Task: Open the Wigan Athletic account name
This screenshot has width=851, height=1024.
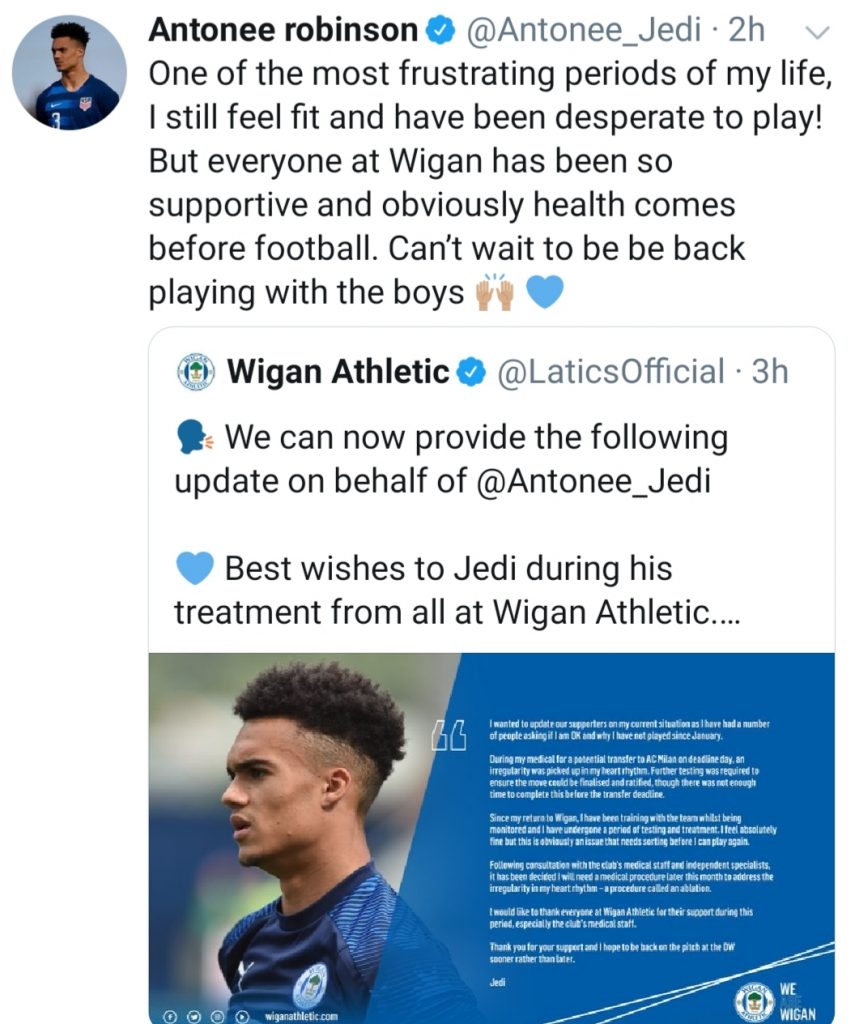Action: tap(338, 373)
